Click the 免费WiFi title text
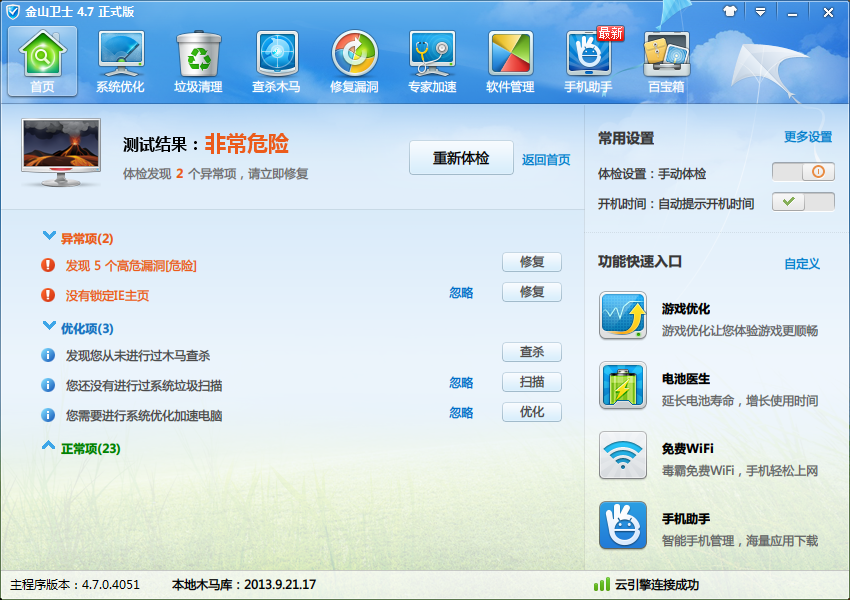 (687, 449)
